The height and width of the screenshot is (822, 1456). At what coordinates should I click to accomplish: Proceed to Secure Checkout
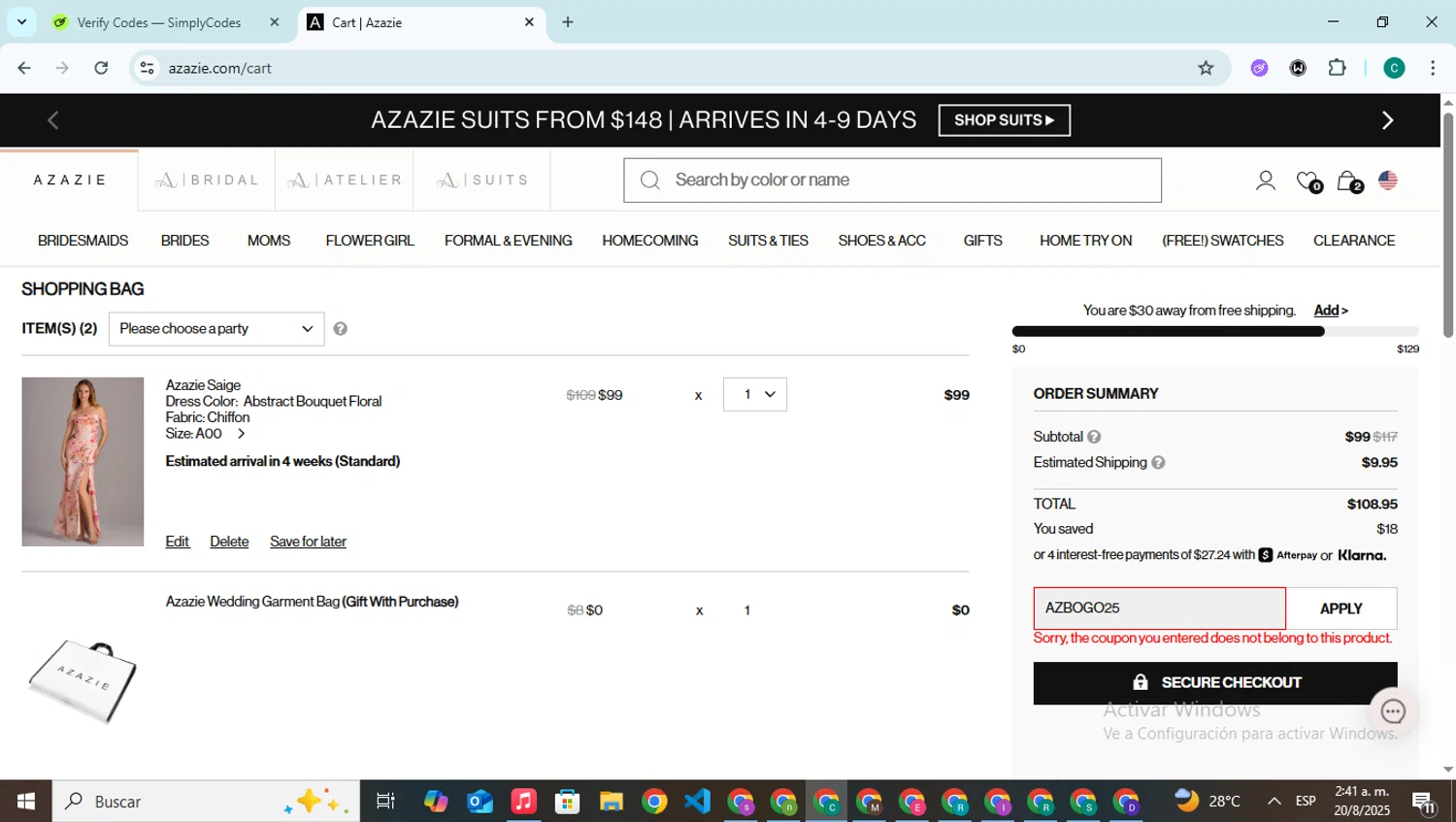[x=1215, y=683]
